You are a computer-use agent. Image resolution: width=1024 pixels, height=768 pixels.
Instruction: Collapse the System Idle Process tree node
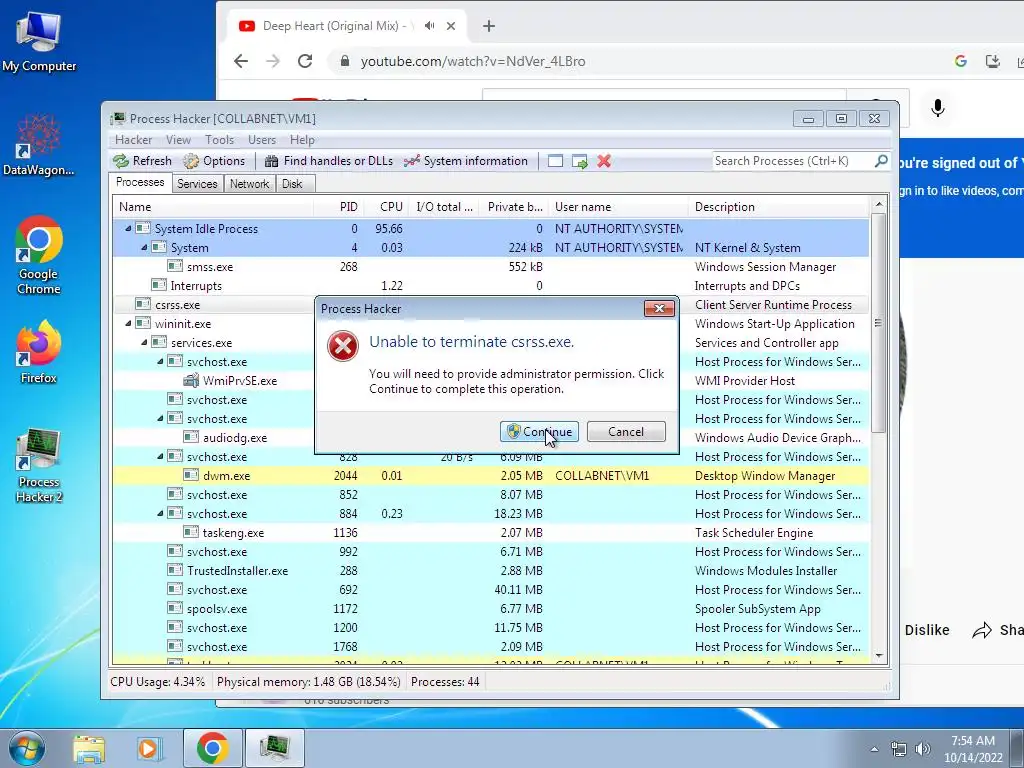128,229
